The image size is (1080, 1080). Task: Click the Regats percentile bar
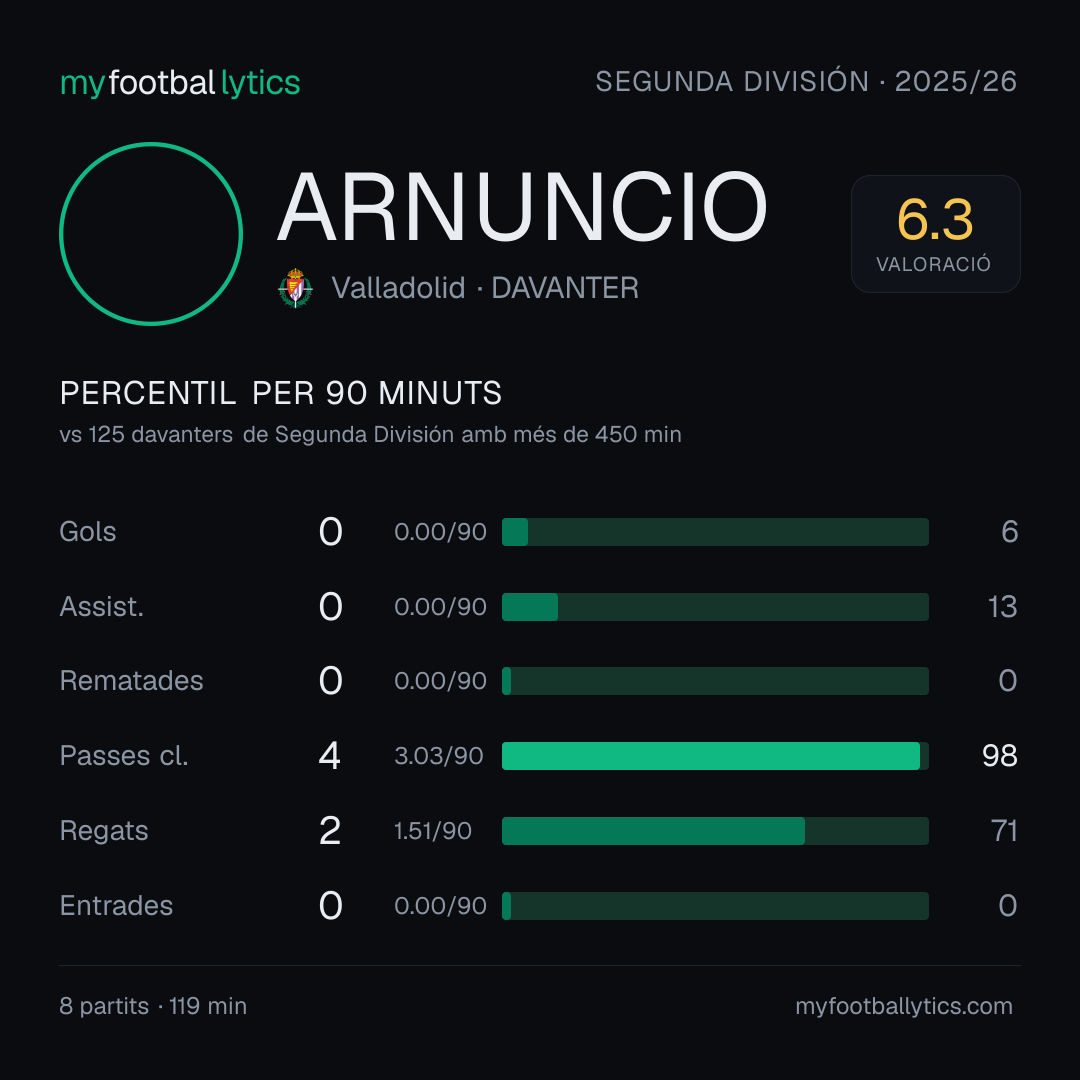715,831
